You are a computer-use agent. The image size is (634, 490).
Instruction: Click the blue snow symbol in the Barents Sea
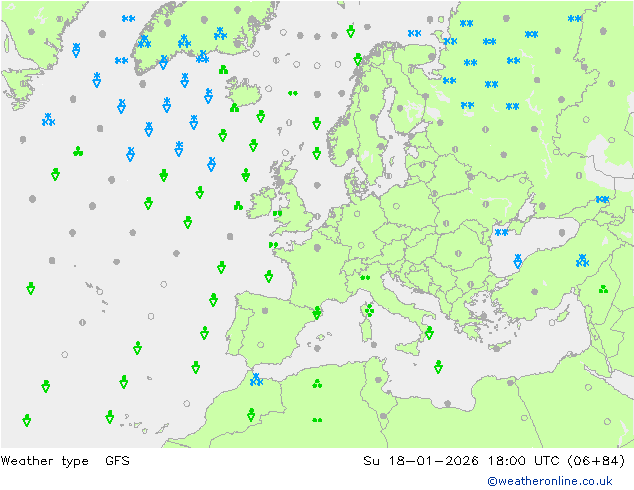[x=414, y=33]
